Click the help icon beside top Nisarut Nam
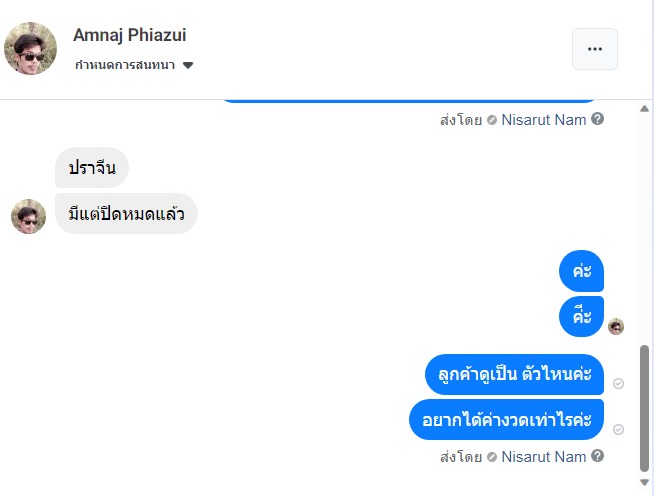 click(x=598, y=119)
